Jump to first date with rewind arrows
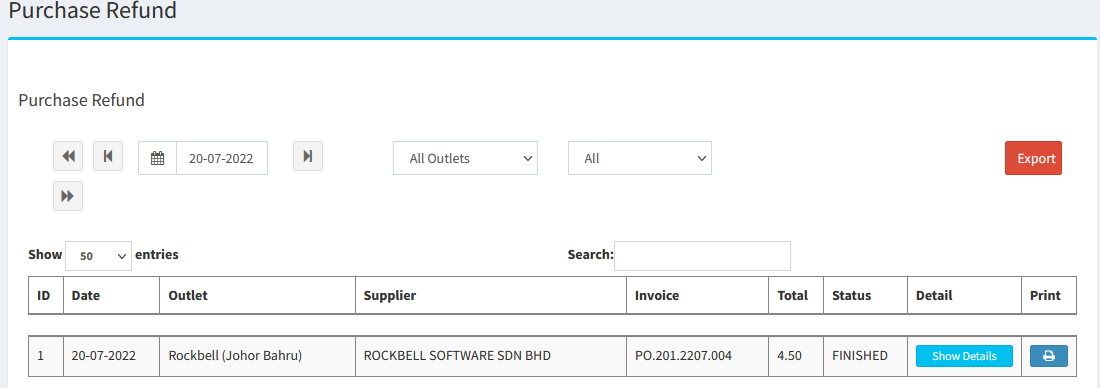The width and height of the screenshot is (1100, 388). (x=68, y=156)
